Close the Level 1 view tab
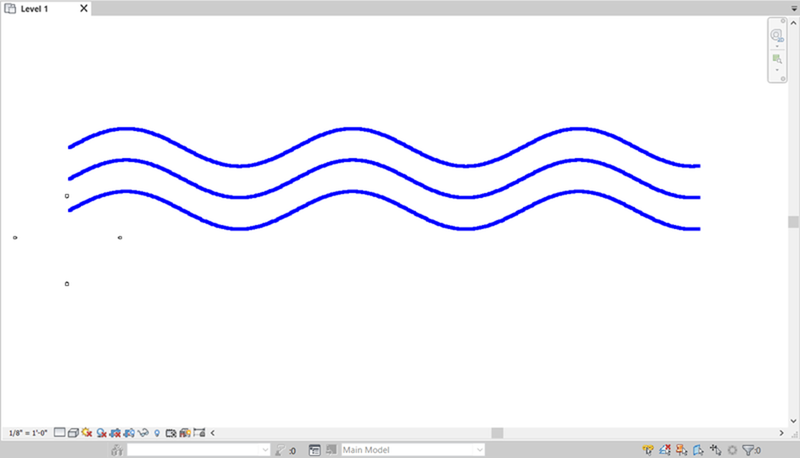This screenshot has width=800, height=458. (x=84, y=8)
